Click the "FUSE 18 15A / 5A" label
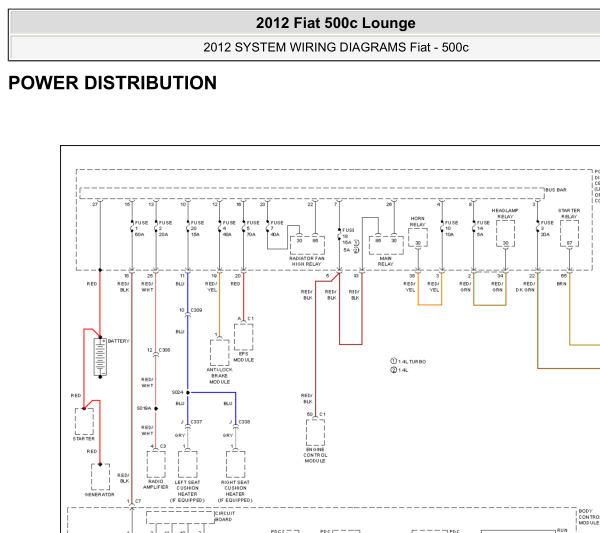This screenshot has width=600, height=533. [350, 240]
